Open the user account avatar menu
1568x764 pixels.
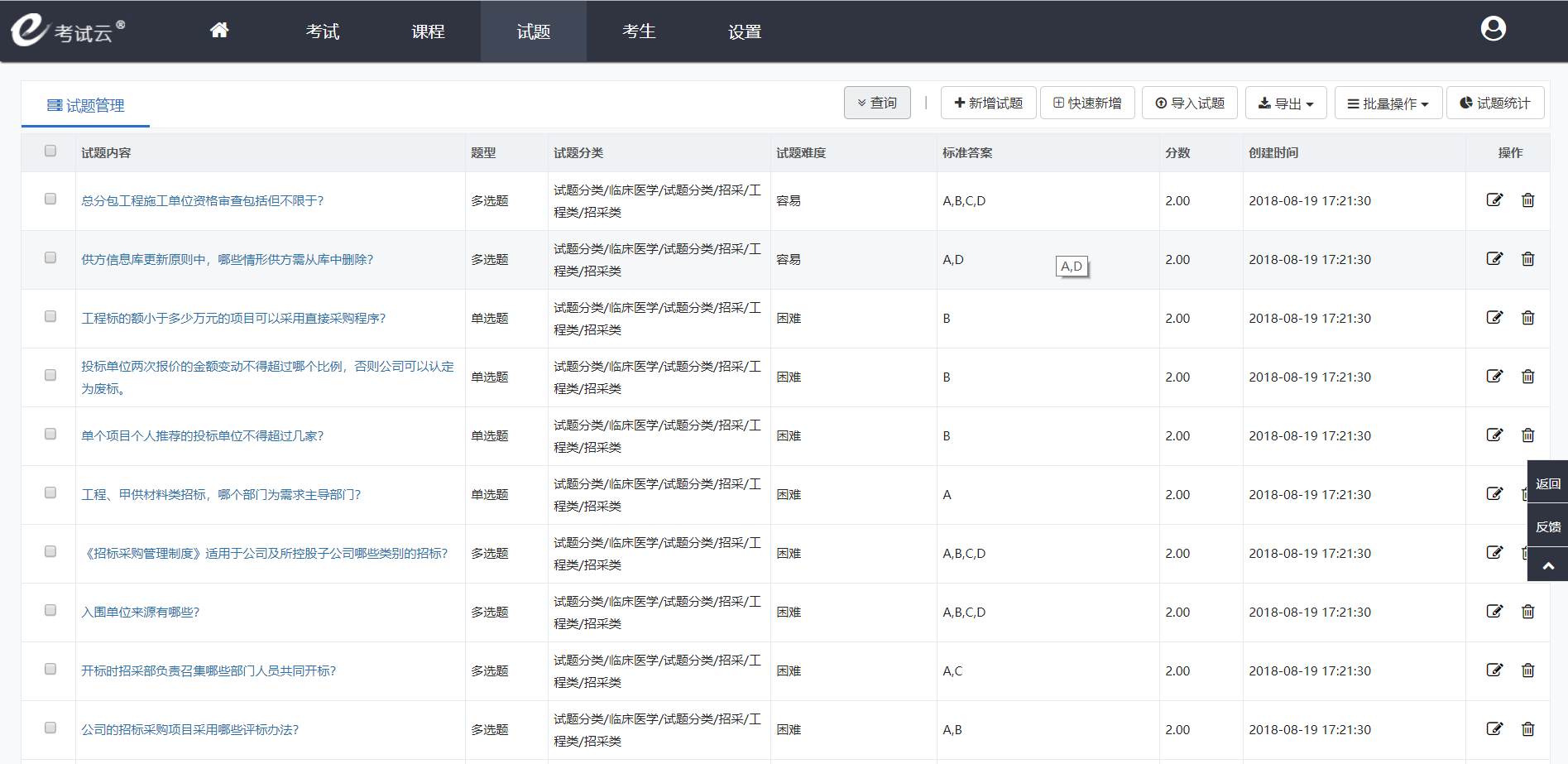(x=1493, y=29)
